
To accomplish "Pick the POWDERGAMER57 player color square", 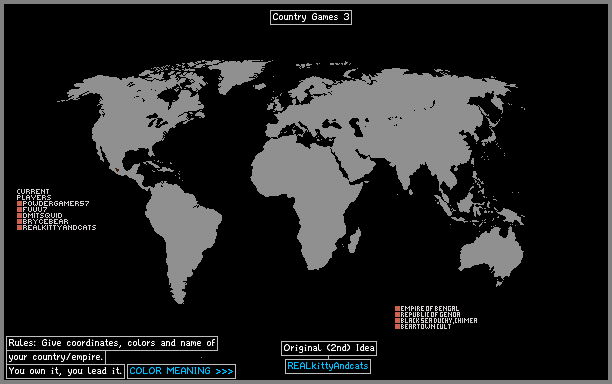I will (x=19, y=204).
